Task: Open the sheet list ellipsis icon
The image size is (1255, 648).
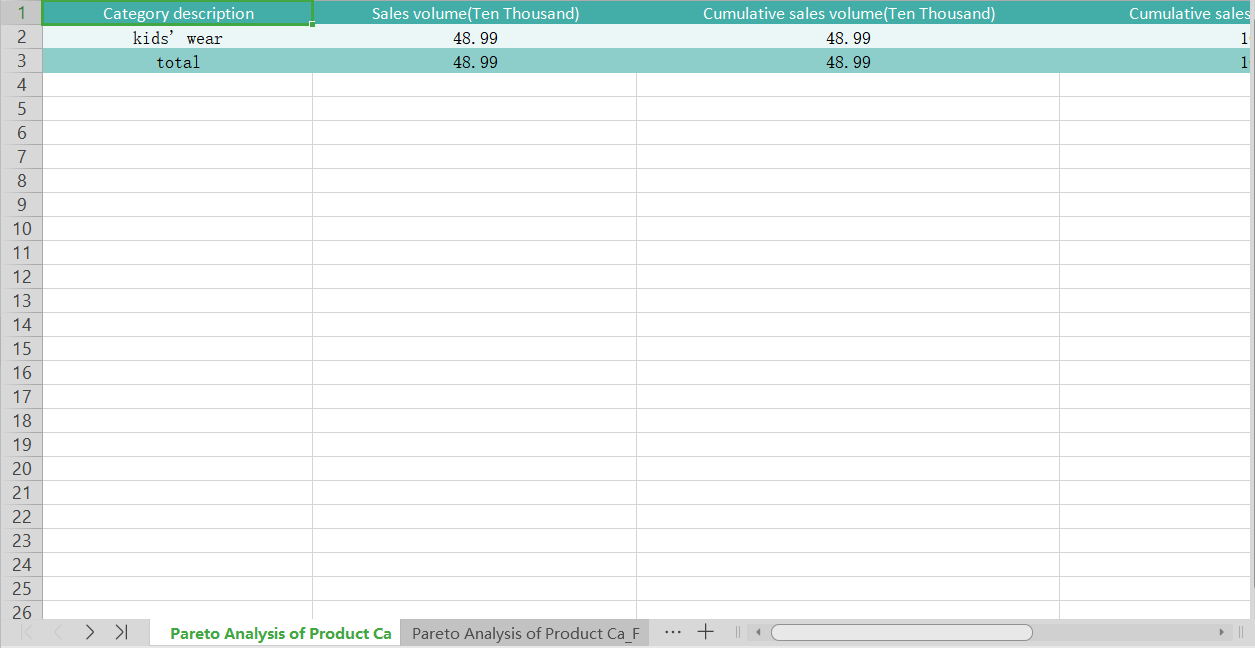Action: 673,632
